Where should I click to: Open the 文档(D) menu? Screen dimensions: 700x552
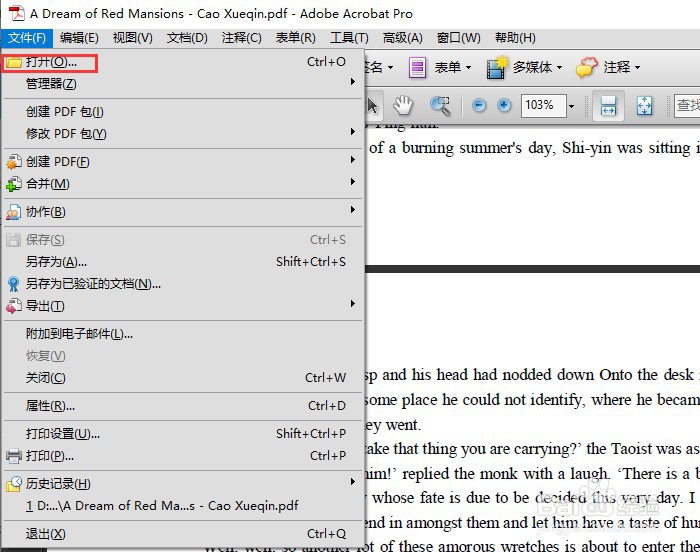[x=187, y=38]
